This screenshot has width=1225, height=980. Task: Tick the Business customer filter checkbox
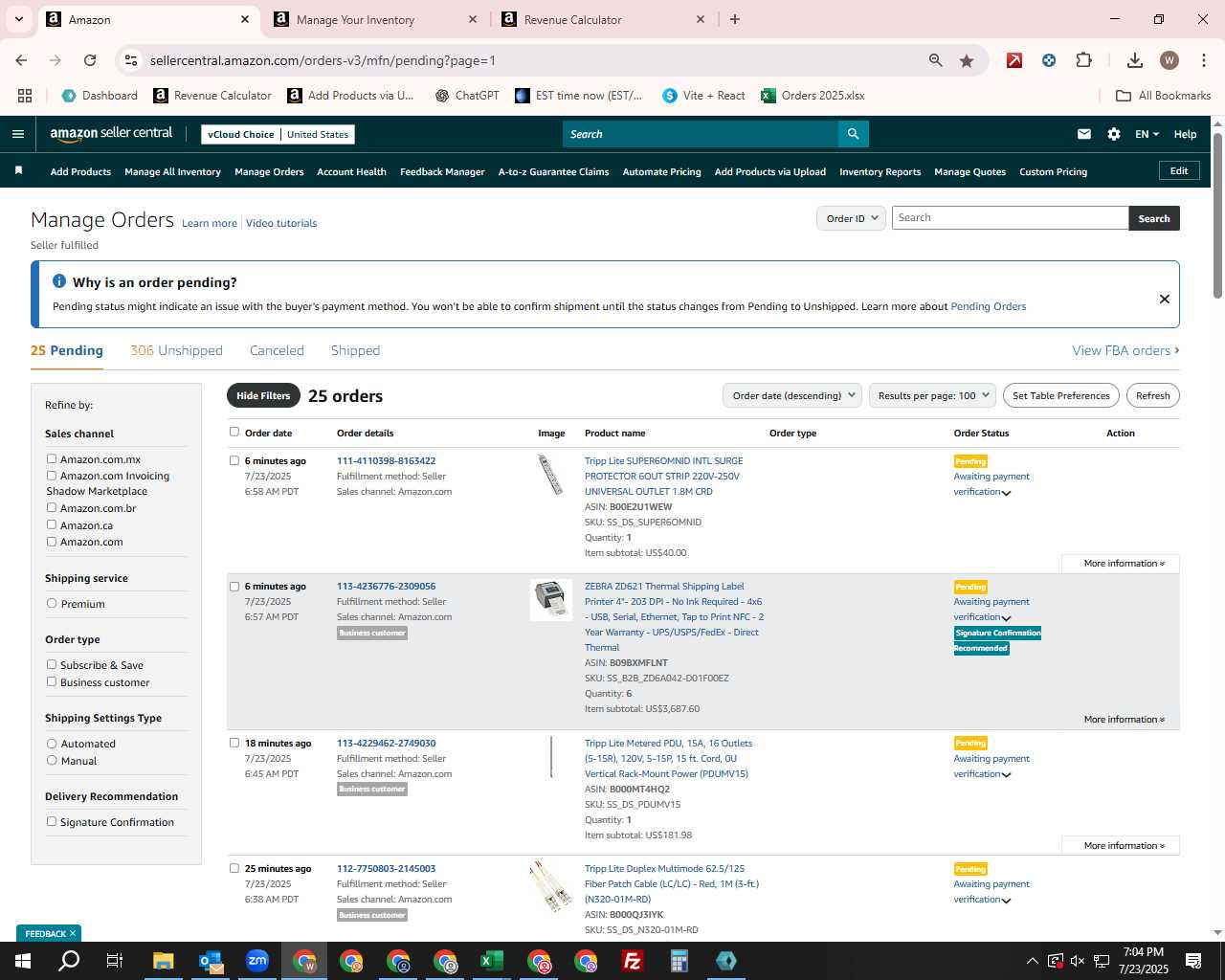click(52, 681)
